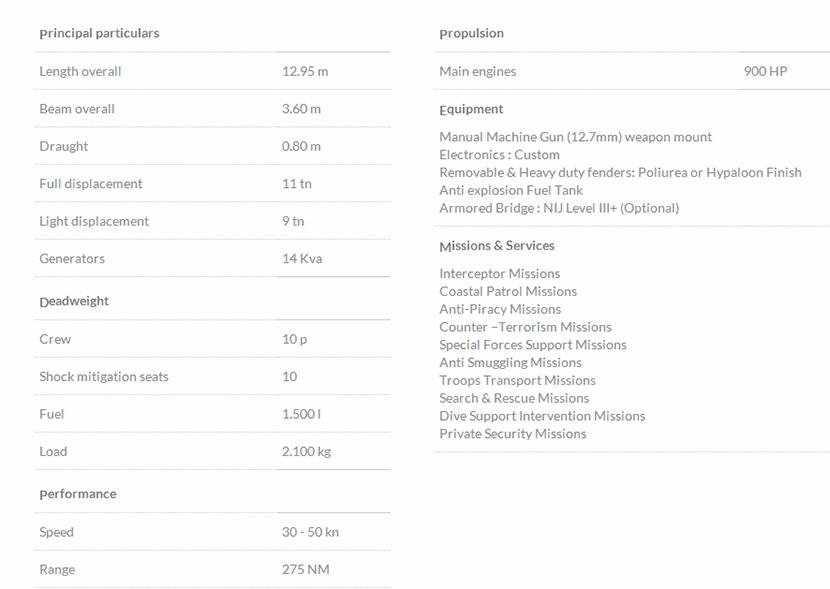Screen dimensions: 830x589
Task: Click the Principal particulars heading
Action: 99,33
